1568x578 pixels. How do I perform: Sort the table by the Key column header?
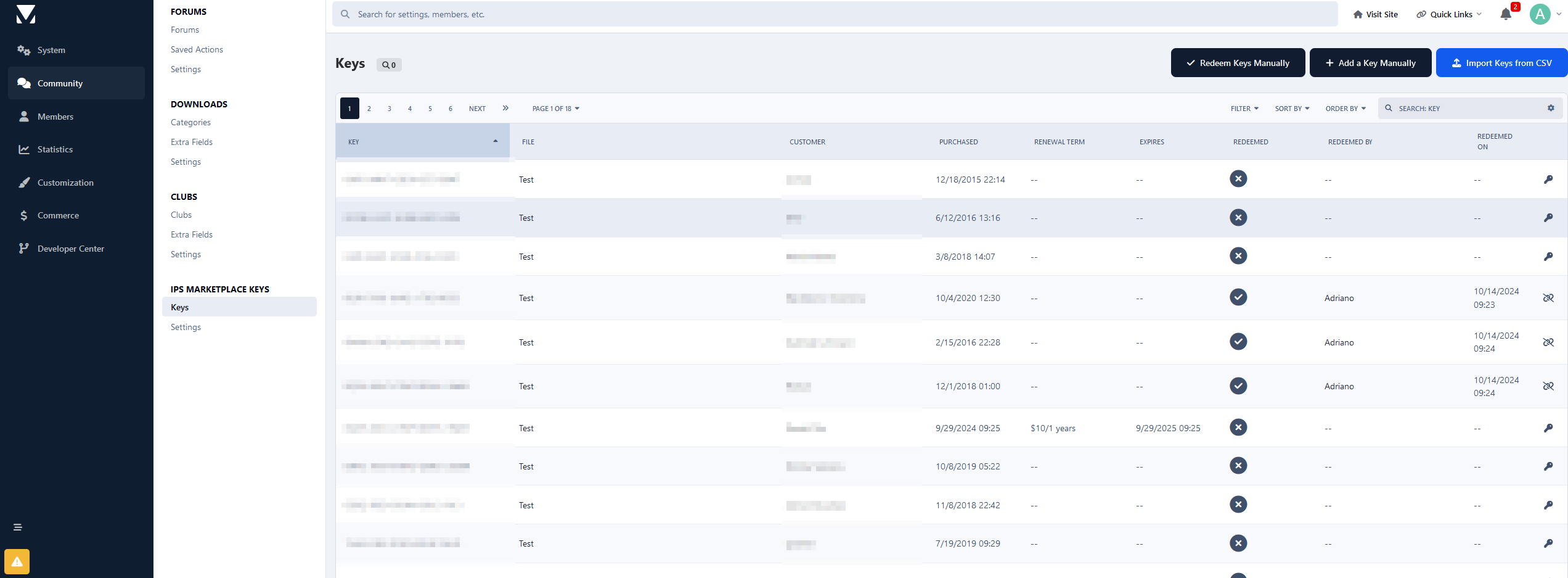pyautogui.click(x=422, y=142)
